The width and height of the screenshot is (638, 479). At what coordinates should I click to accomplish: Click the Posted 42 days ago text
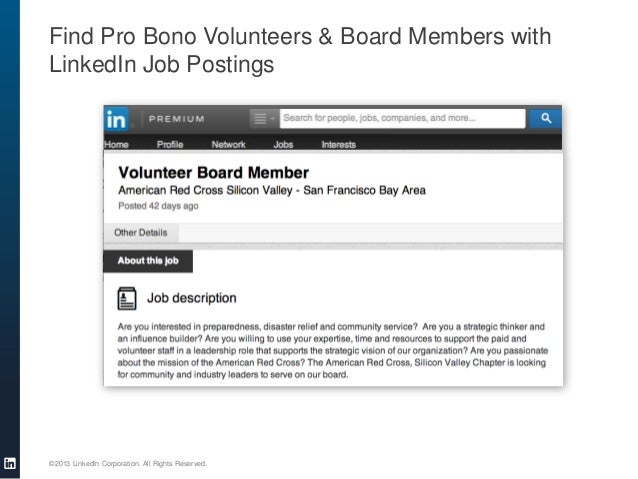point(158,206)
